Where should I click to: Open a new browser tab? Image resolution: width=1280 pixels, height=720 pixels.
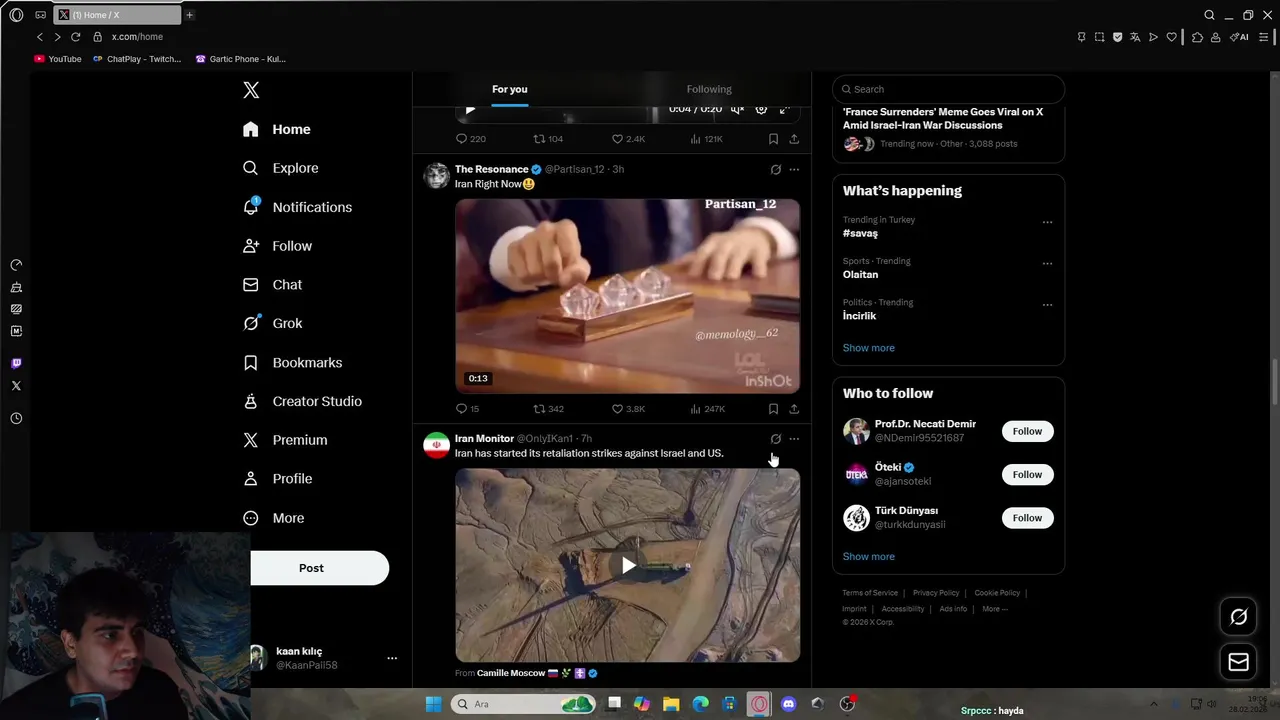pyautogui.click(x=189, y=15)
